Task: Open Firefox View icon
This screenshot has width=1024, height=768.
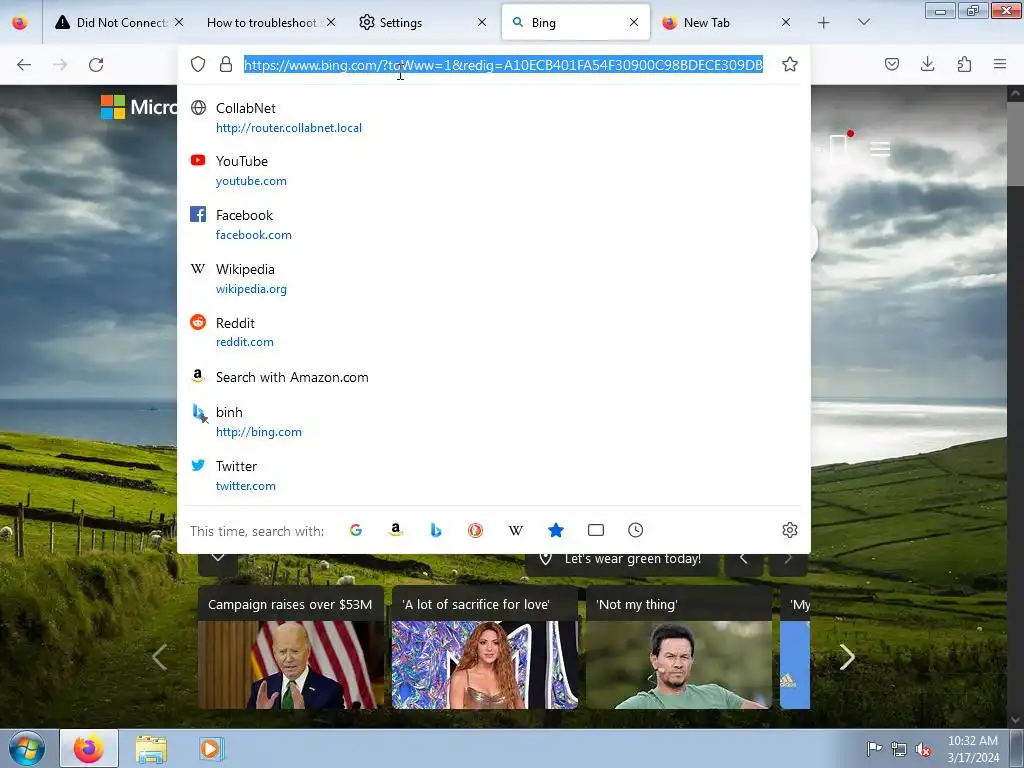Action: tap(20, 23)
